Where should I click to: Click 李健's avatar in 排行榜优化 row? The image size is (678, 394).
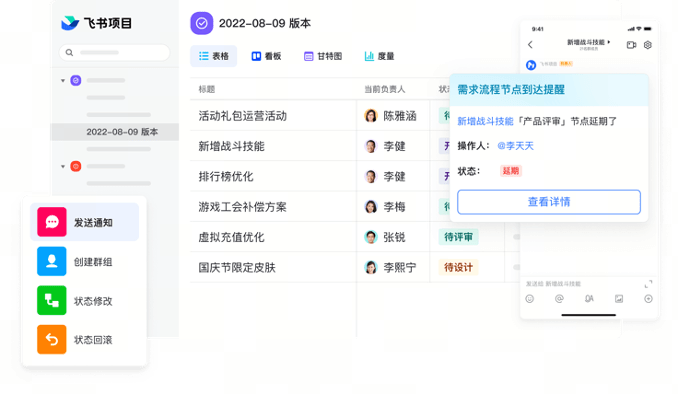click(x=371, y=176)
